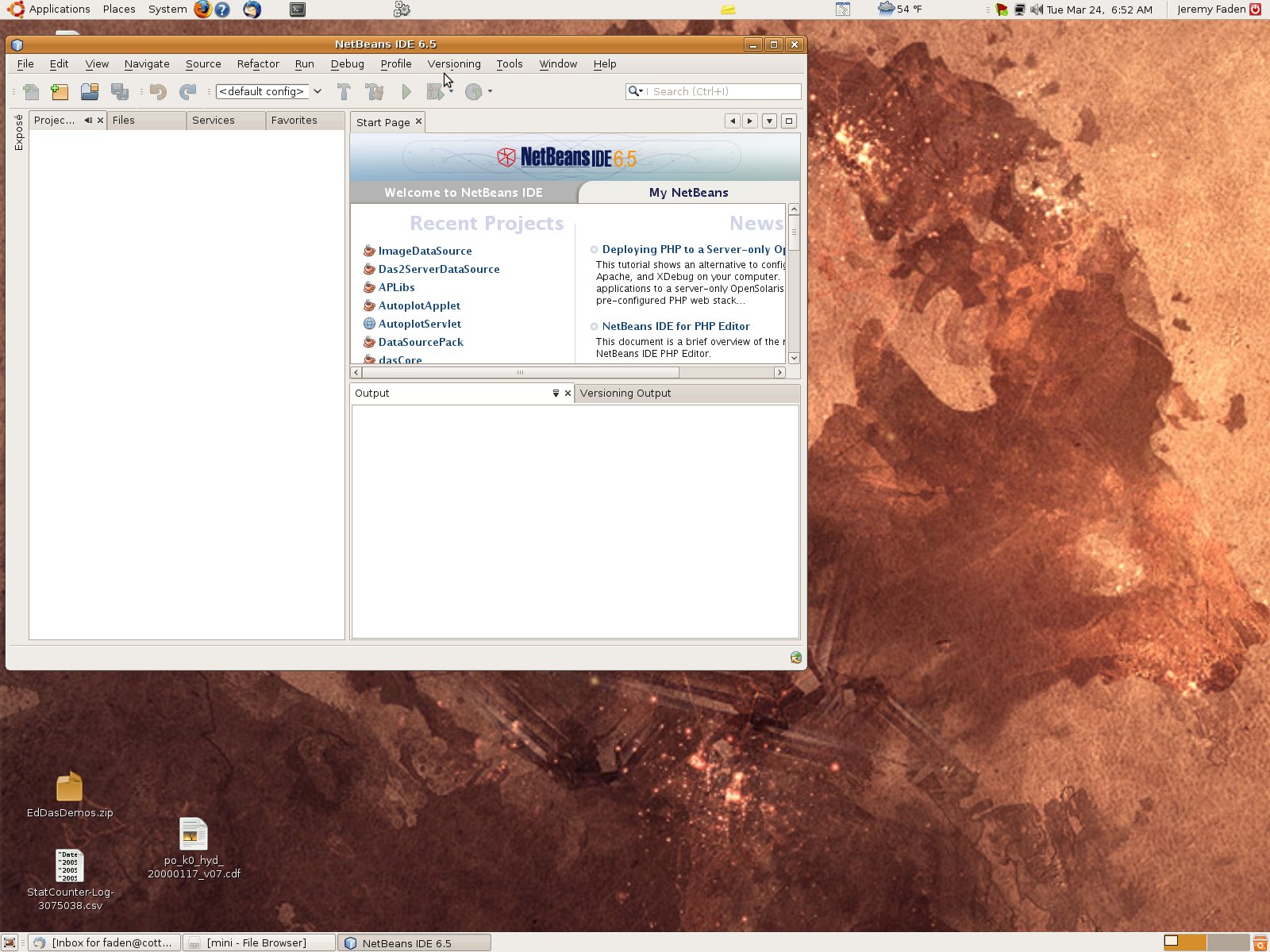1270x952 pixels.
Task: Open the Das2ServerDataSource recent project
Action: [x=438, y=269]
